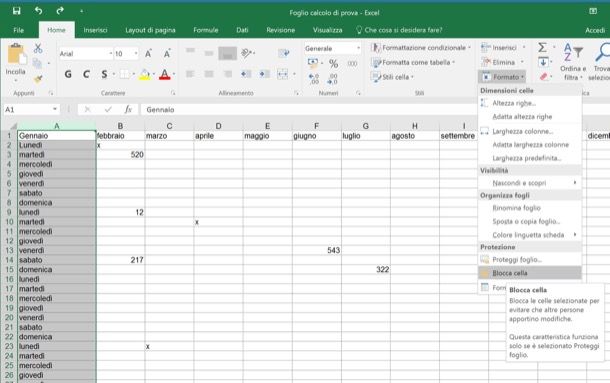Switch to Inserisci ribbon tab
Image resolution: width=610 pixels, height=383 pixels.
(x=95, y=30)
